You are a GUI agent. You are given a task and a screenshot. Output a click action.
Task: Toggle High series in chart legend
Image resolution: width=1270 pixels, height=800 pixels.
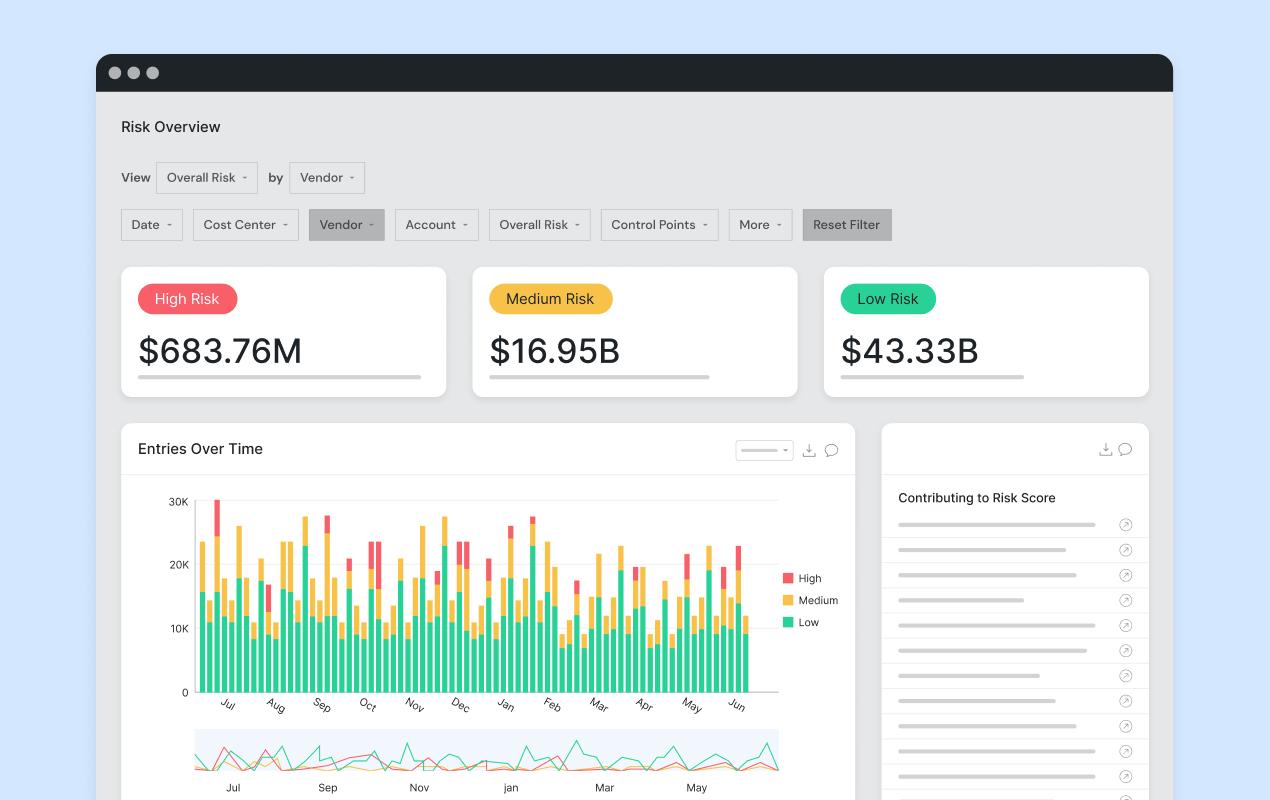coord(801,578)
